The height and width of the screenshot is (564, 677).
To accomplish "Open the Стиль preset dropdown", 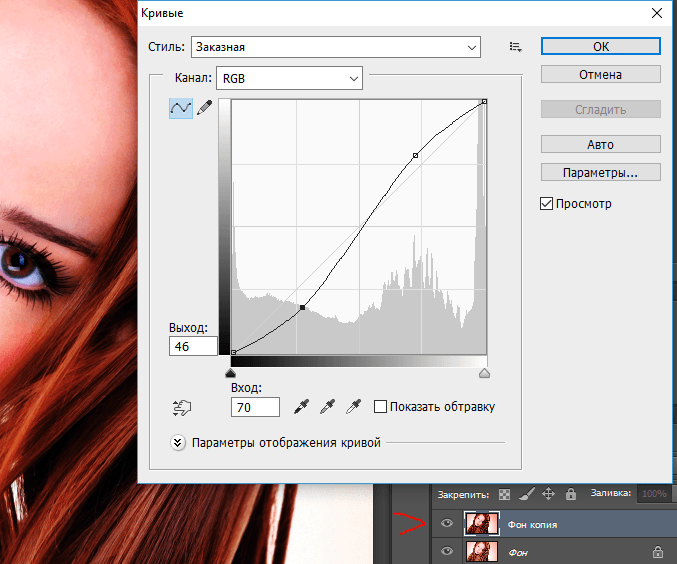I will click(336, 47).
